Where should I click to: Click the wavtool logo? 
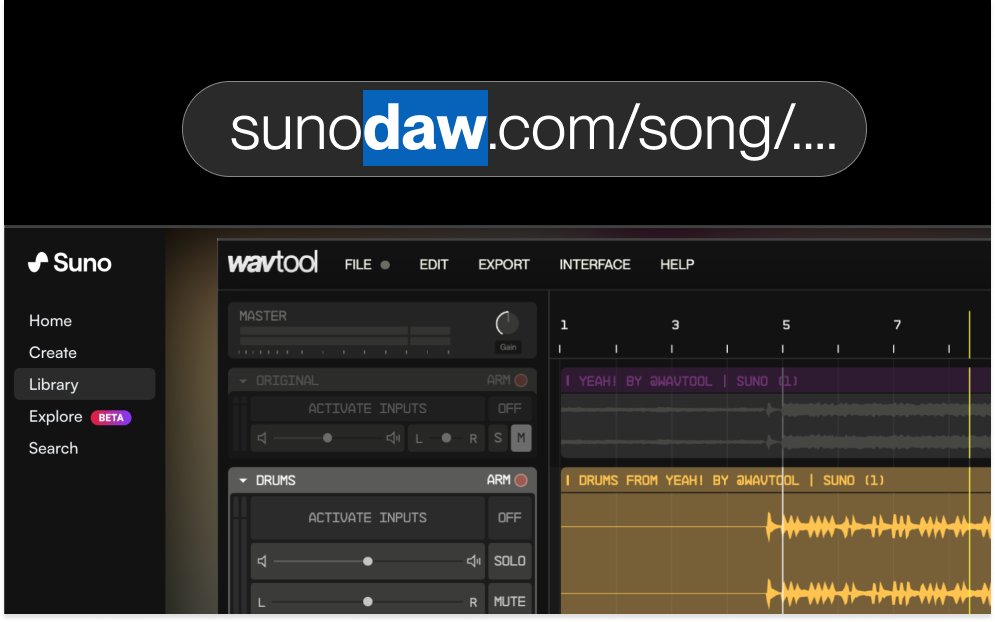273,262
